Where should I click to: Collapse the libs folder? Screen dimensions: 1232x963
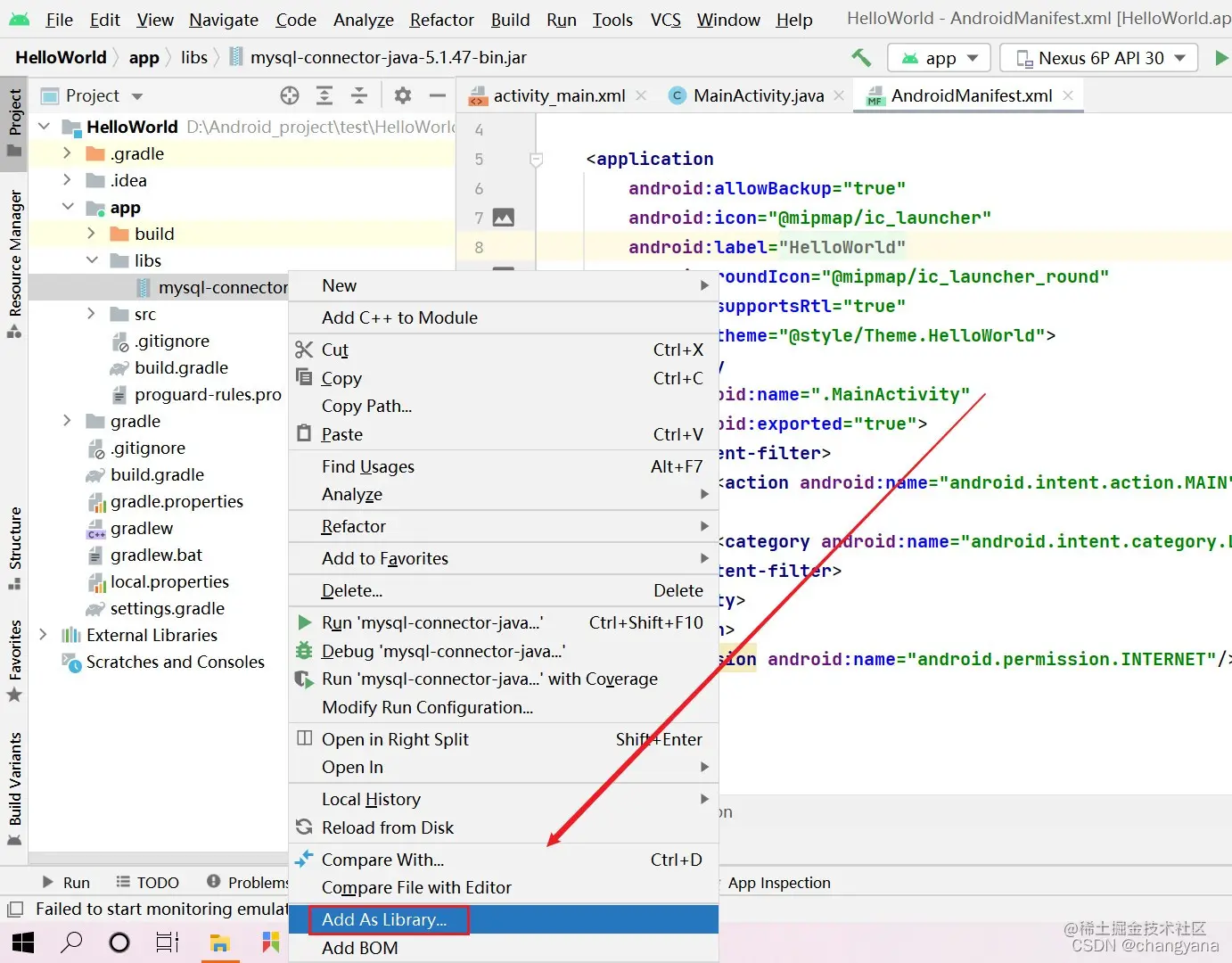(92, 260)
